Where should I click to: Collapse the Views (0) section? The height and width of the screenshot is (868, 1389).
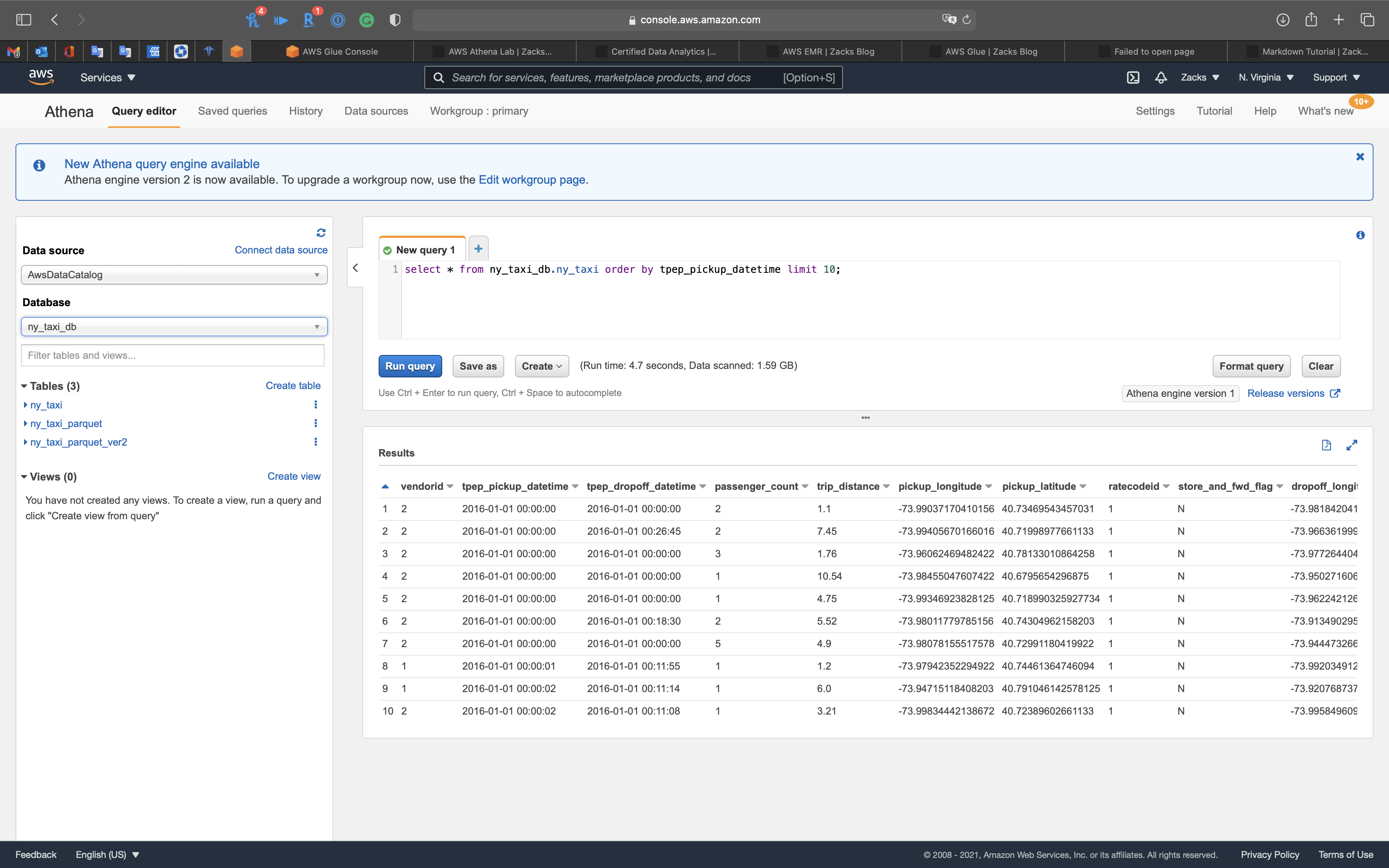24,477
